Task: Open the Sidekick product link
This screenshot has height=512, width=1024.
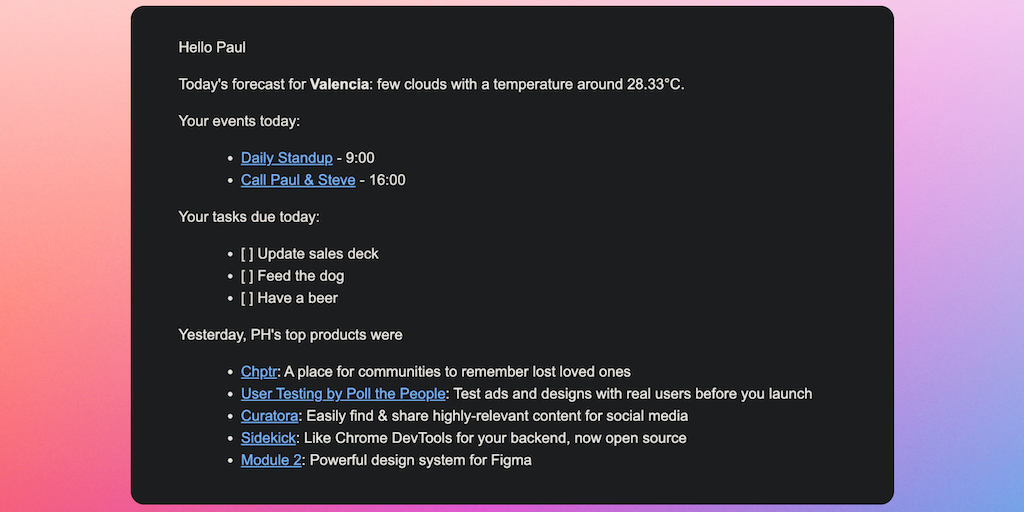Action: pos(269,438)
